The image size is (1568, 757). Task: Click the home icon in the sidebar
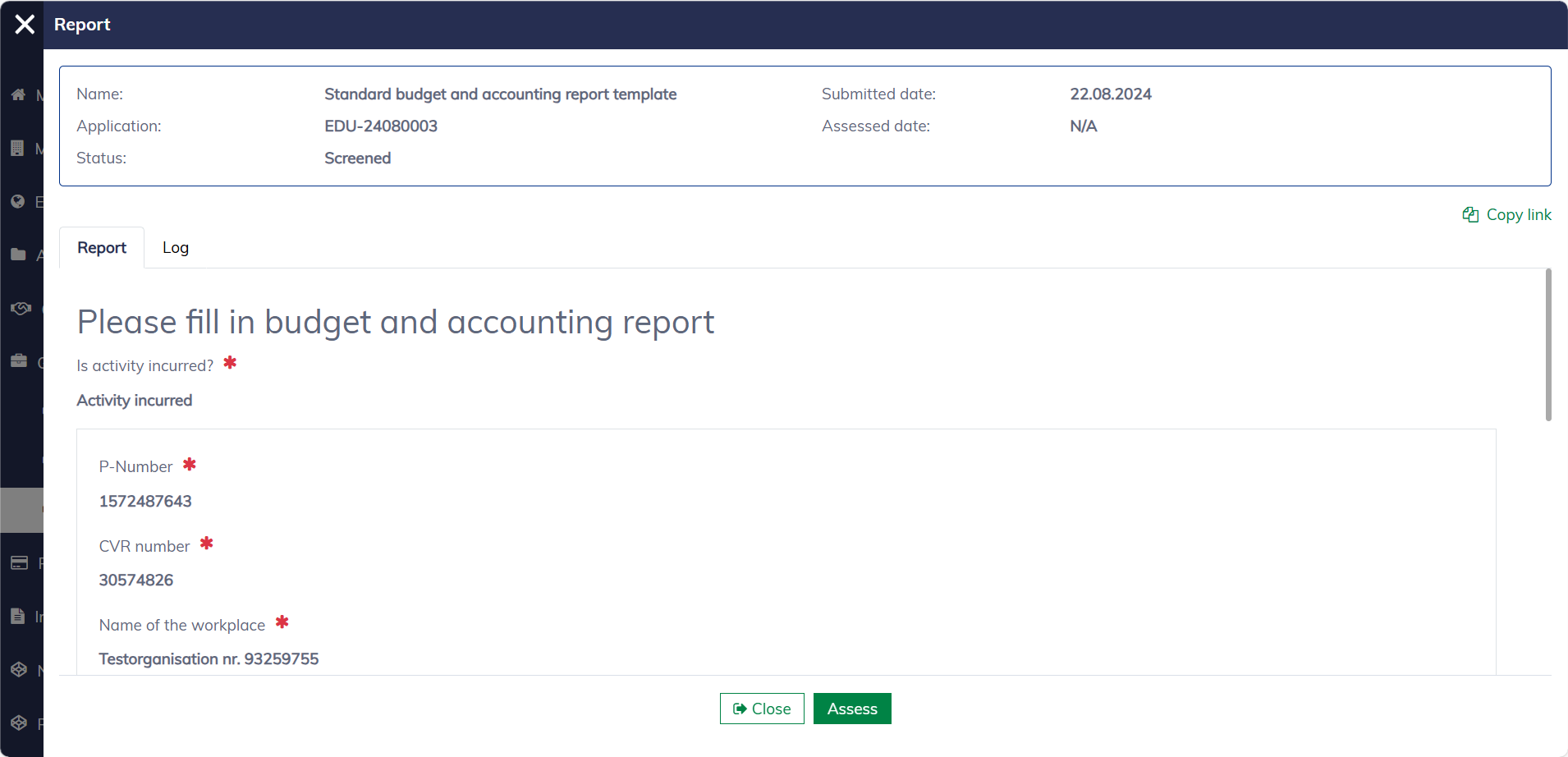(18, 95)
